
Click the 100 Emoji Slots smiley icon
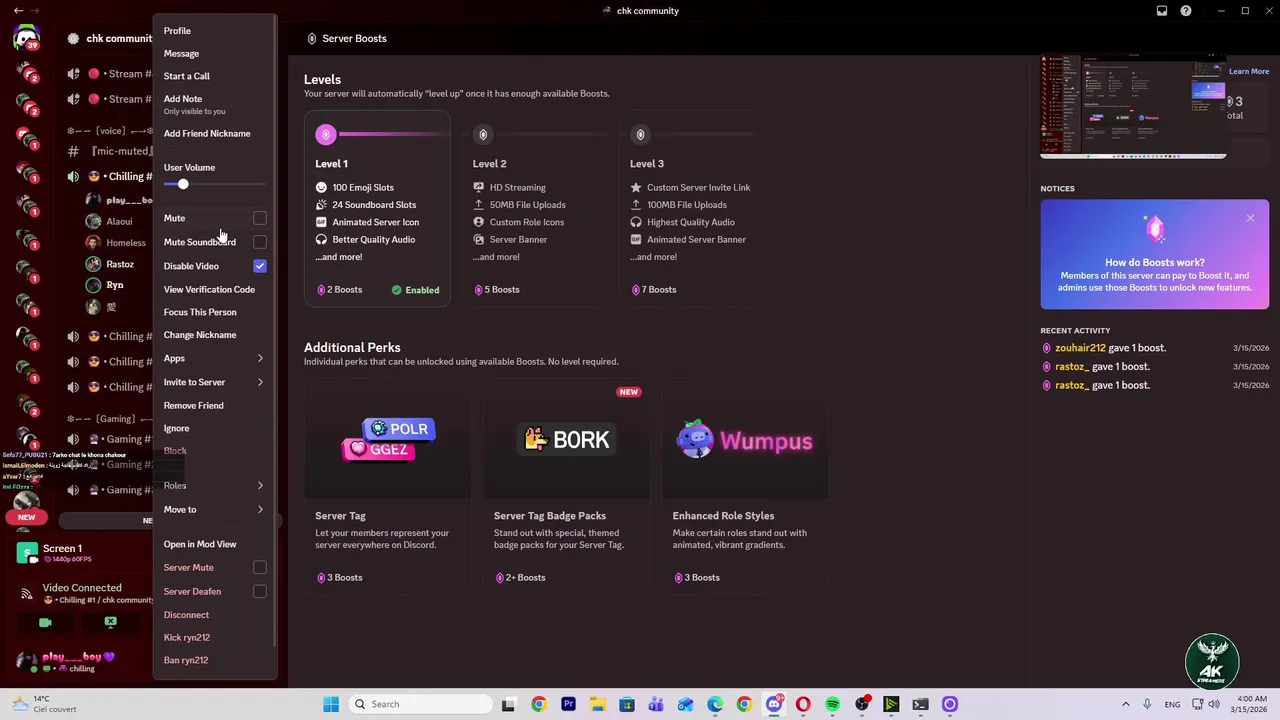(x=321, y=187)
